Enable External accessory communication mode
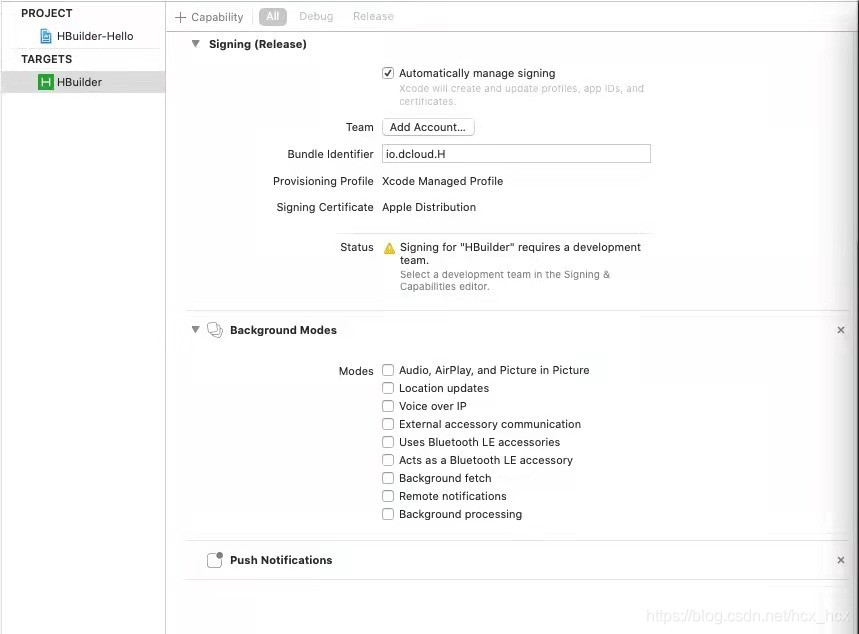The width and height of the screenshot is (859, 634). [388, 424]
